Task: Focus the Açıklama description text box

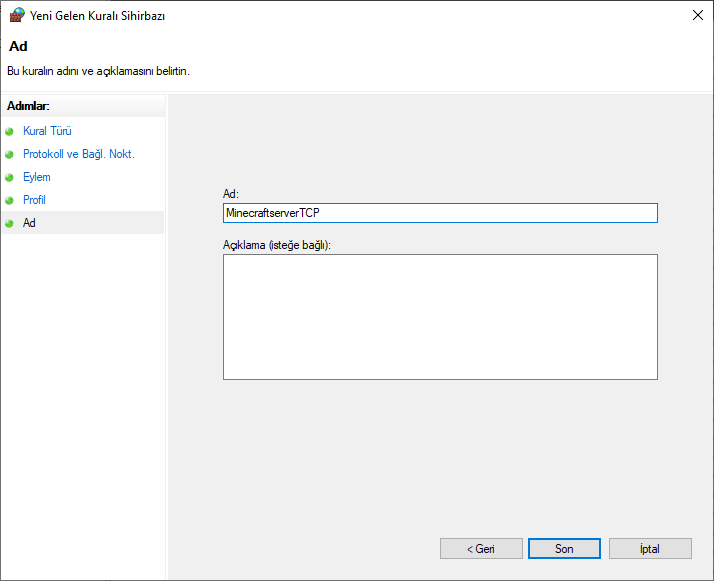Action: [440, 317]
